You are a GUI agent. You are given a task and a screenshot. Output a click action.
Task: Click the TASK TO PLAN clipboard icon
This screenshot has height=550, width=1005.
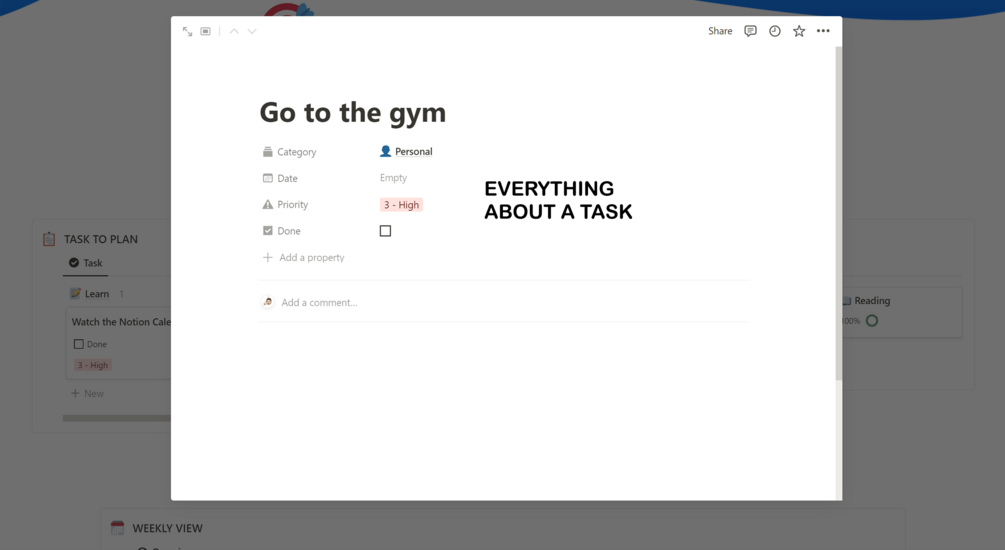(x=49, y=239)
